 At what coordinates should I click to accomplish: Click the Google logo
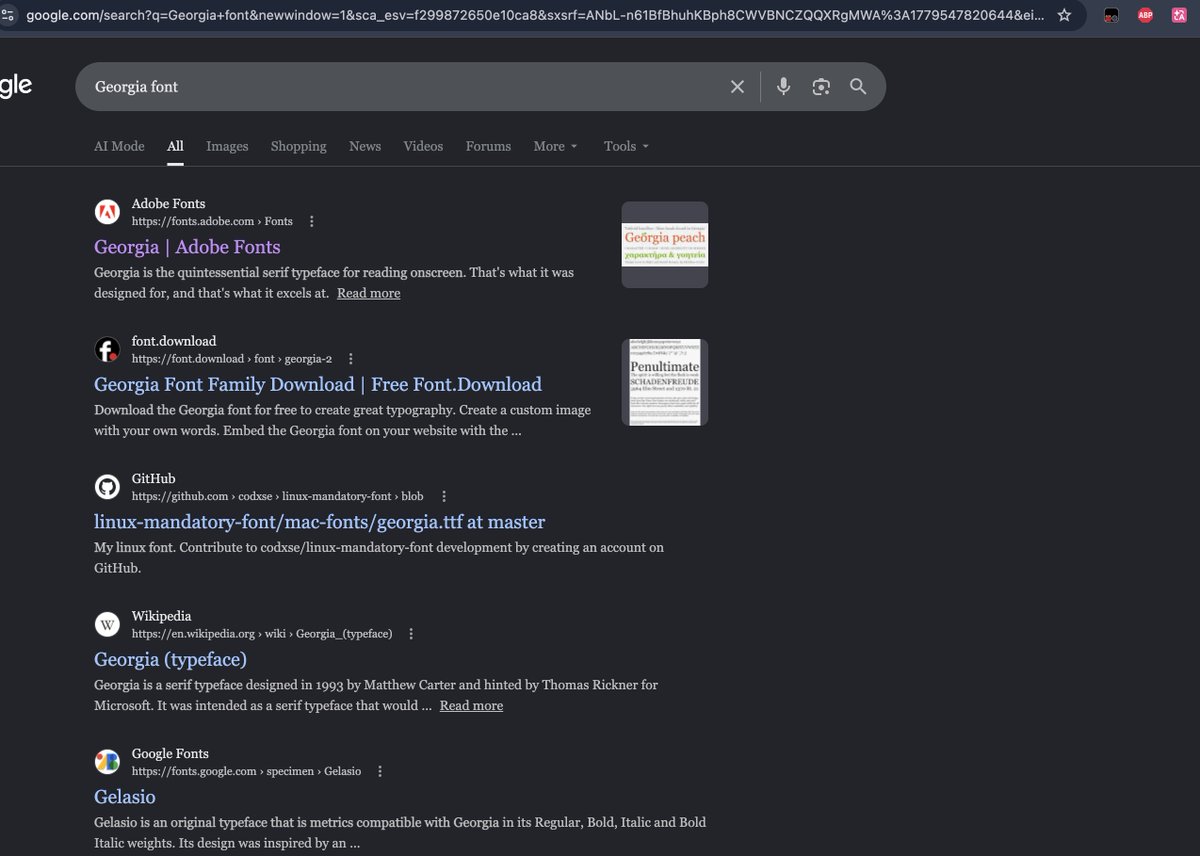(15, 86)
